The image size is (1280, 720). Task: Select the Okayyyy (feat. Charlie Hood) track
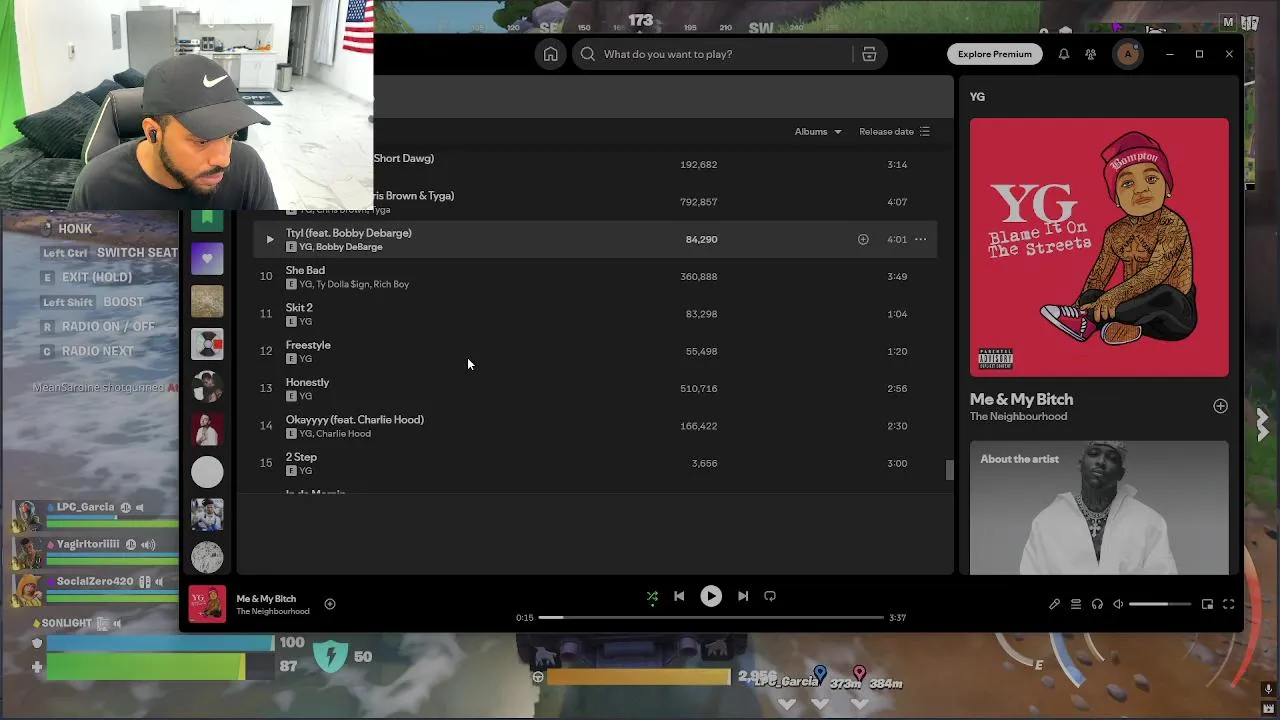click(x=595, y=426)
